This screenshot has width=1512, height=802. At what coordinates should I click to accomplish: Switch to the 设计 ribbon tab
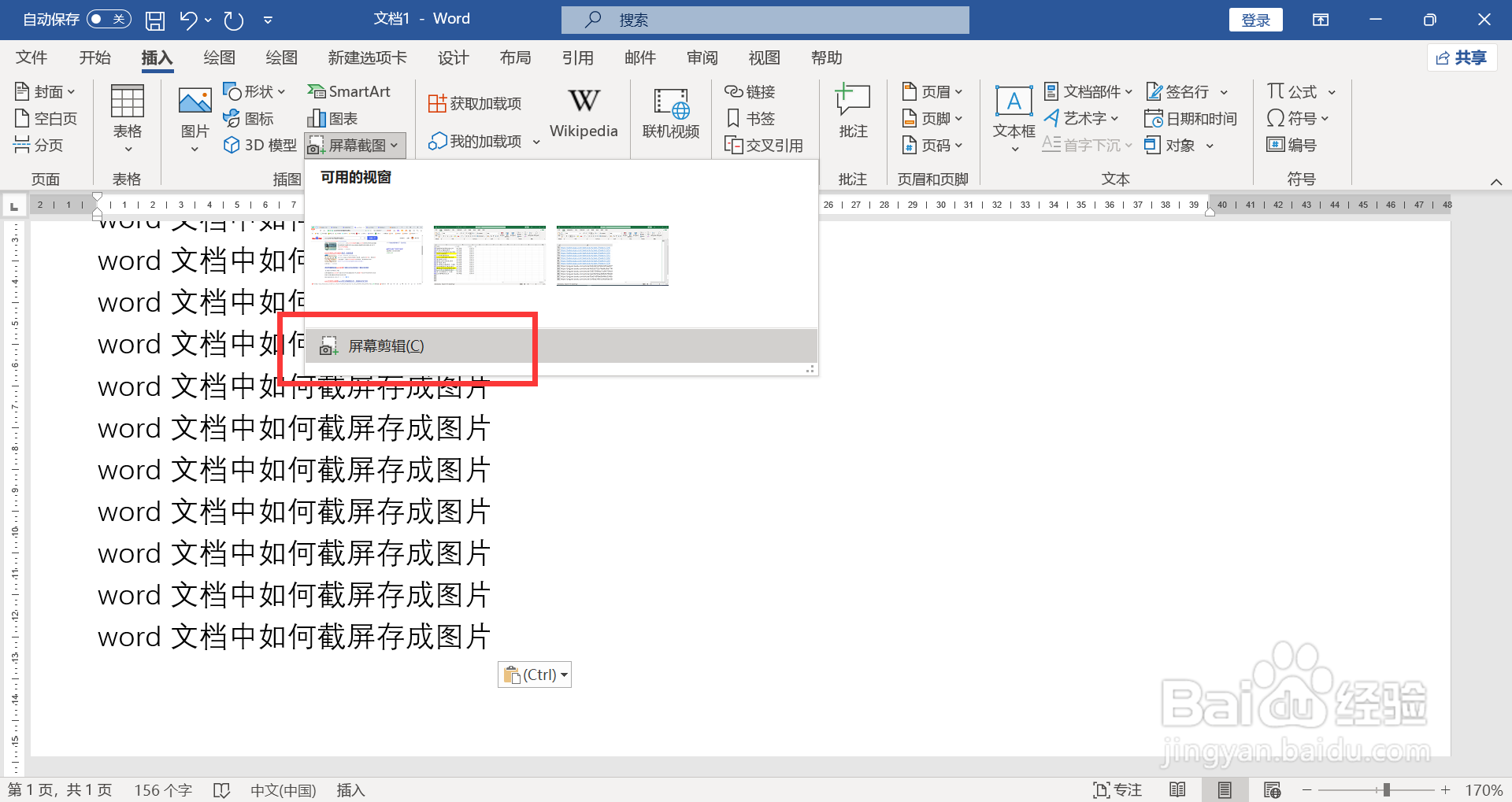(x=453, y=57)
